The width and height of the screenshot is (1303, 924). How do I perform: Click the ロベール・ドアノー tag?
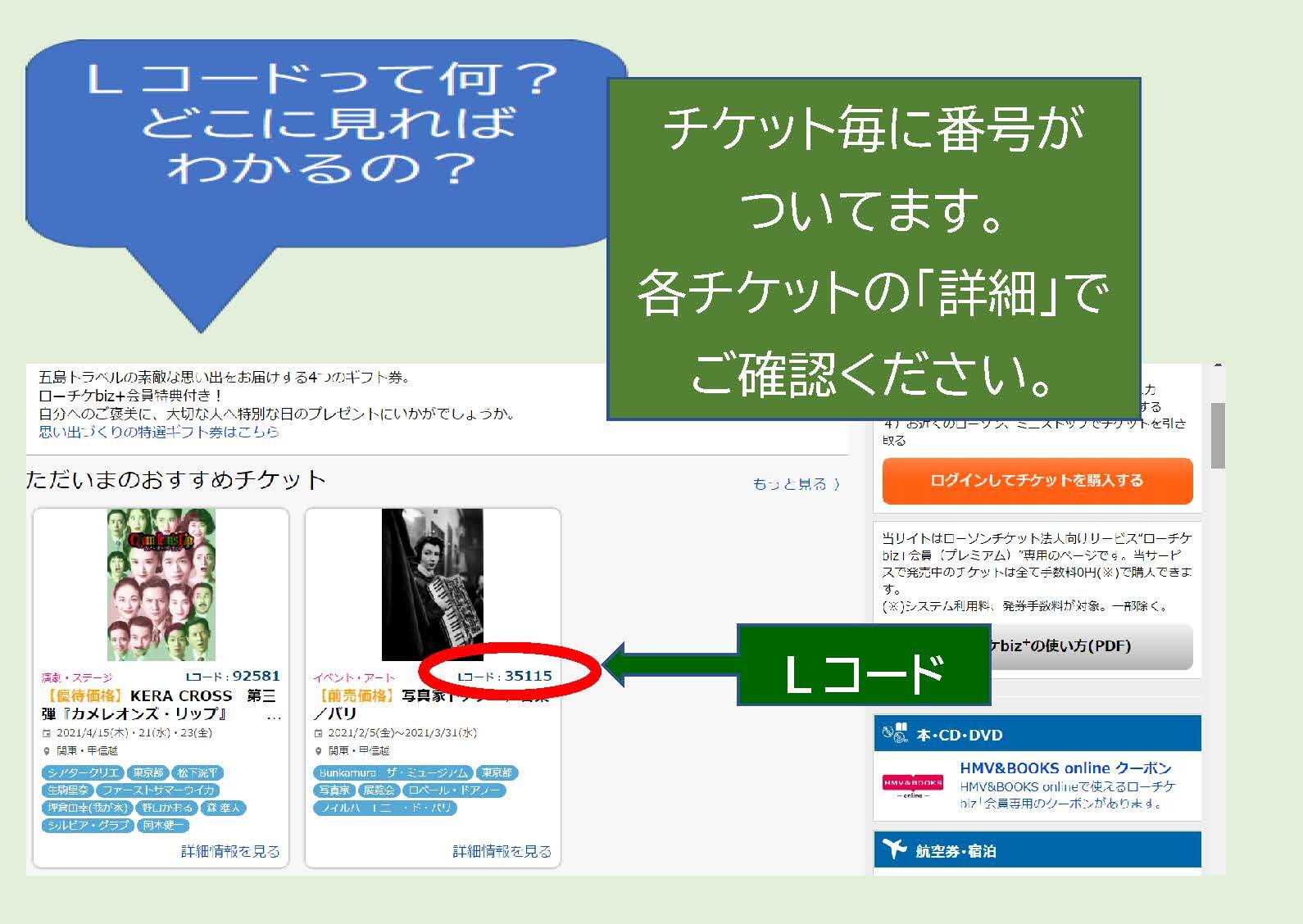(454, 790)
